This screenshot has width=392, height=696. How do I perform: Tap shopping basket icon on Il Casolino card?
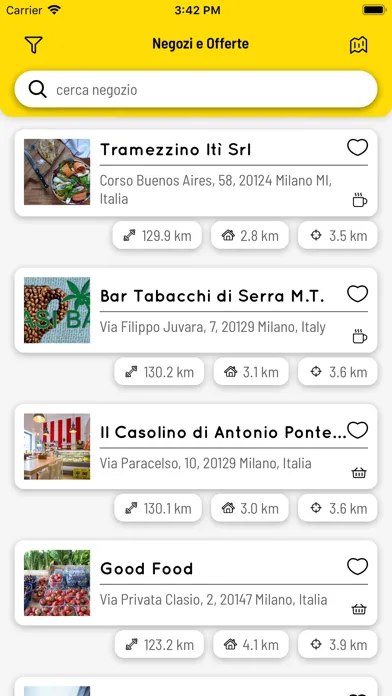[x=359, y=473]
